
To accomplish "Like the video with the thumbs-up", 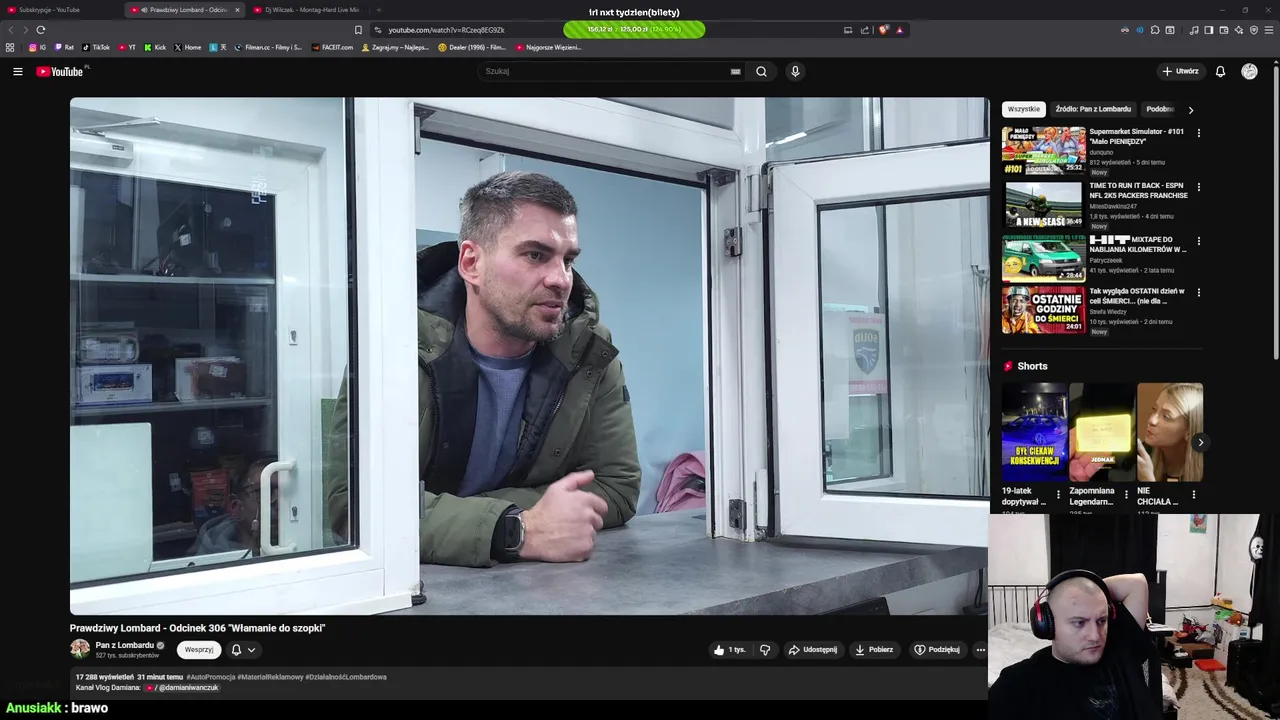I will 729,649.
